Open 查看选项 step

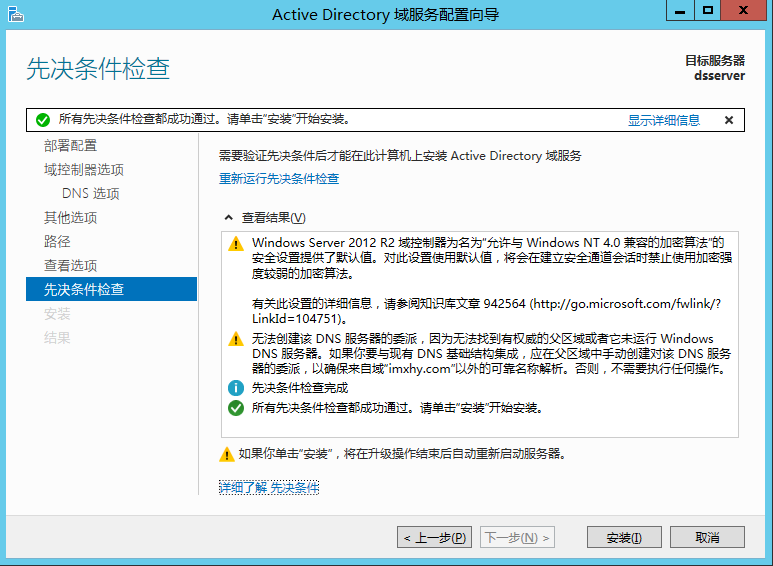[70, 265]
